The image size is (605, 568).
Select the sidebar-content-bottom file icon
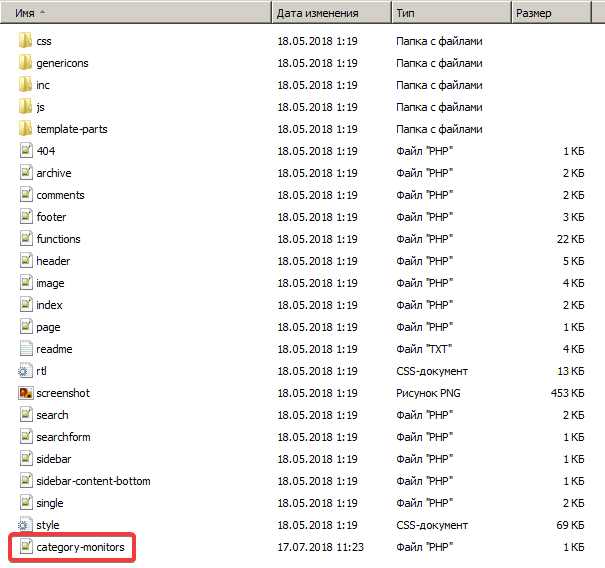point(26,480)
